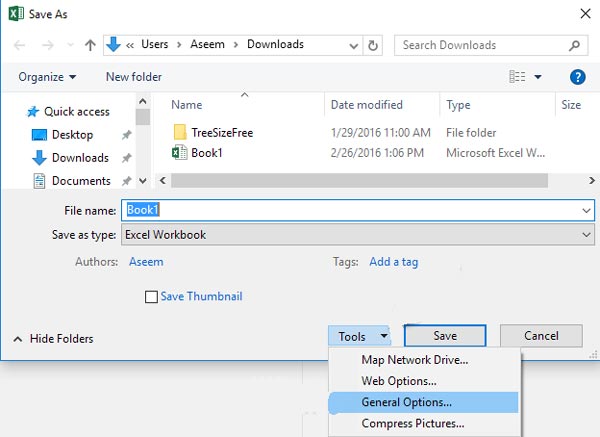Enable the Save Thumbnail checkbox
Image resolution: width=600 pixels, height=437 pixels.
point(151,297)
